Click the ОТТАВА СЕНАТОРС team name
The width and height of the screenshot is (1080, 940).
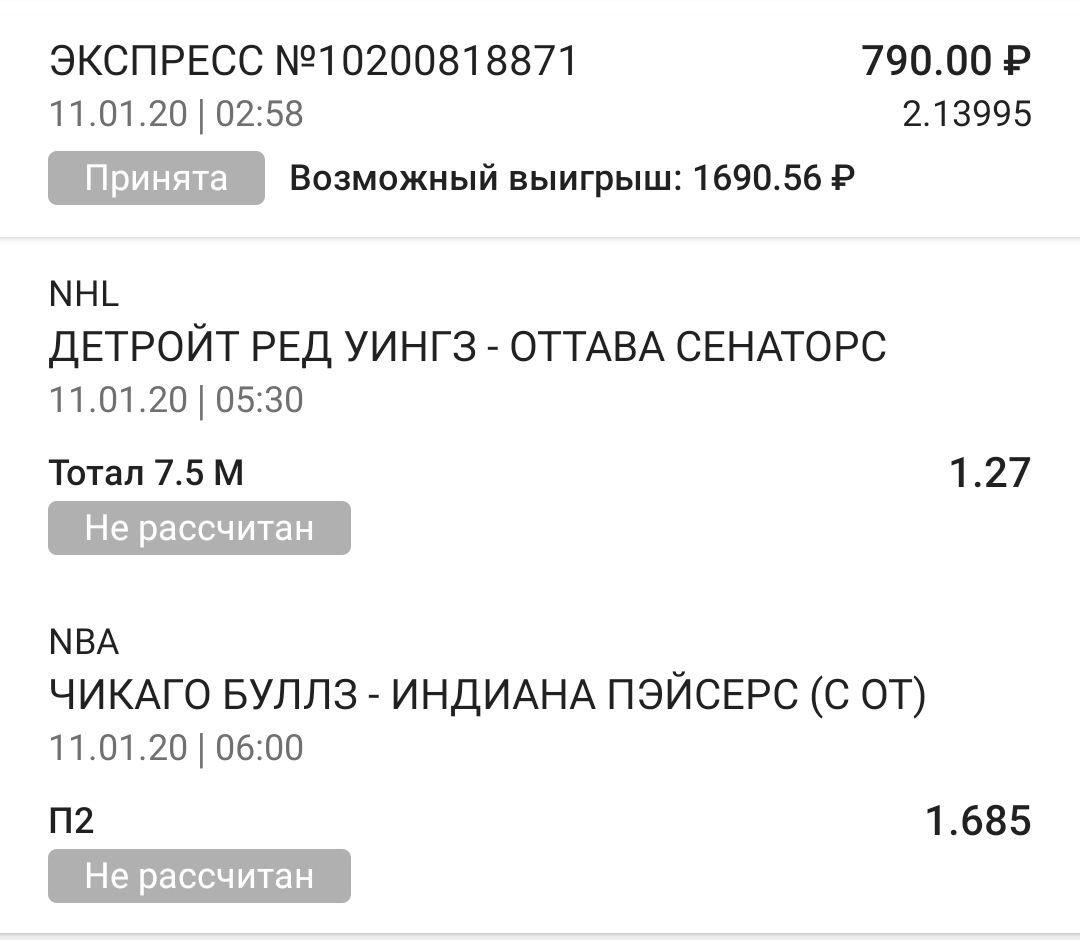point(698,348)
